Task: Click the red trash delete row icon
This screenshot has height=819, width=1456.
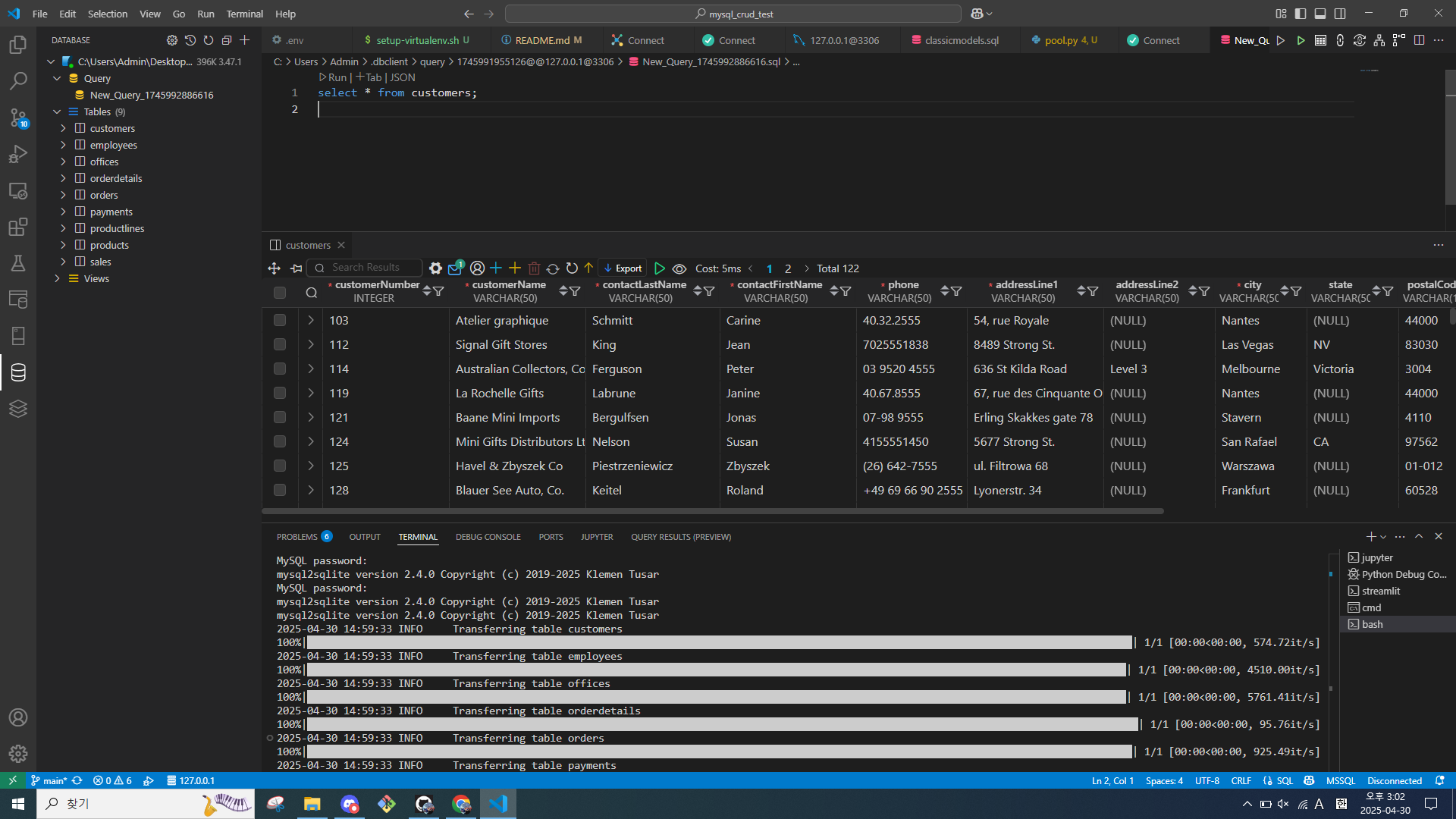Action: [534, 268]
